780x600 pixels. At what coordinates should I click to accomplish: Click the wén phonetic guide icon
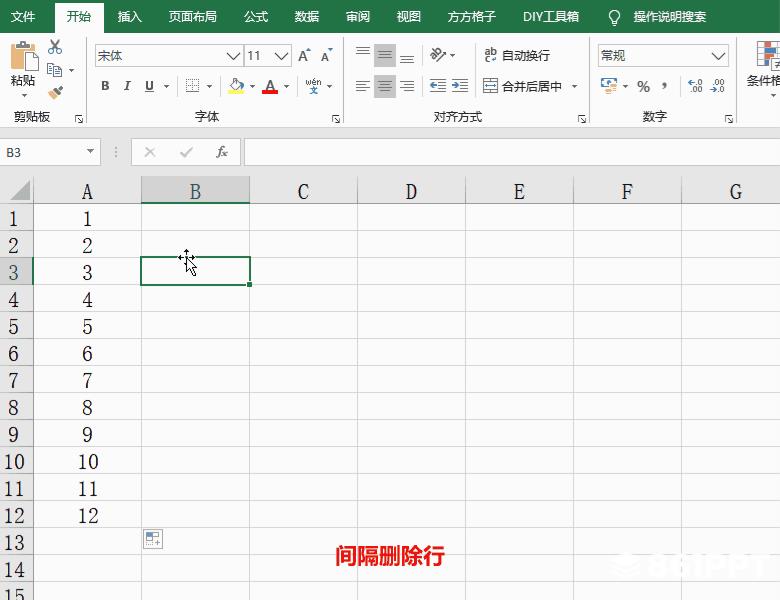(x=313, y=86)
